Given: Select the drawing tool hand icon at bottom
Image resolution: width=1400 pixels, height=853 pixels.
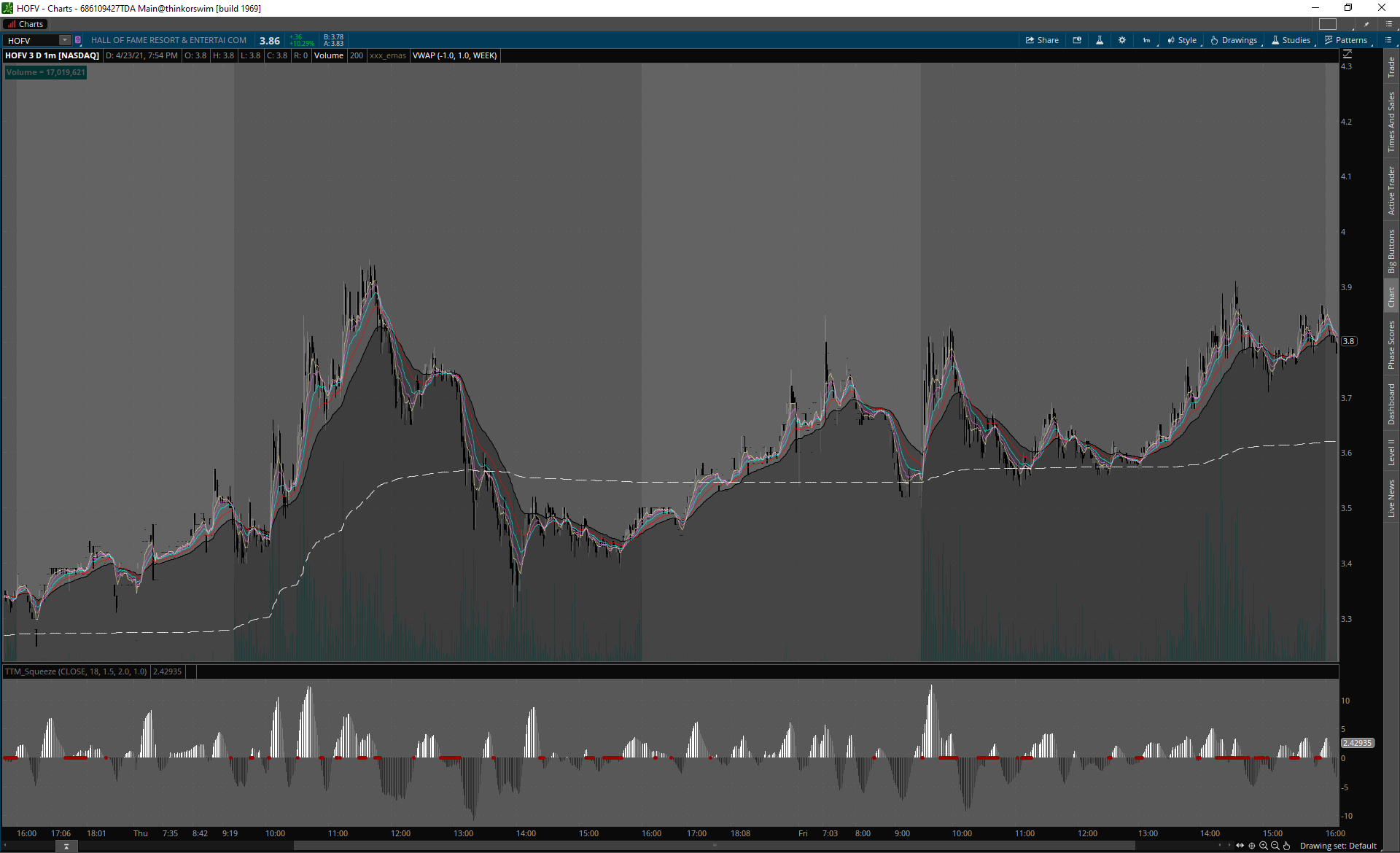Looking at the screenshot, I should [x=1287, y=846].
